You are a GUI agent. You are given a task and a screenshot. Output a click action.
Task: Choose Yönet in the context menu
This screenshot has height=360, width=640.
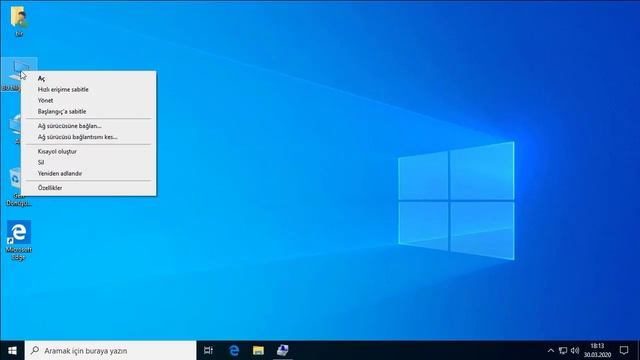point(89,100)
